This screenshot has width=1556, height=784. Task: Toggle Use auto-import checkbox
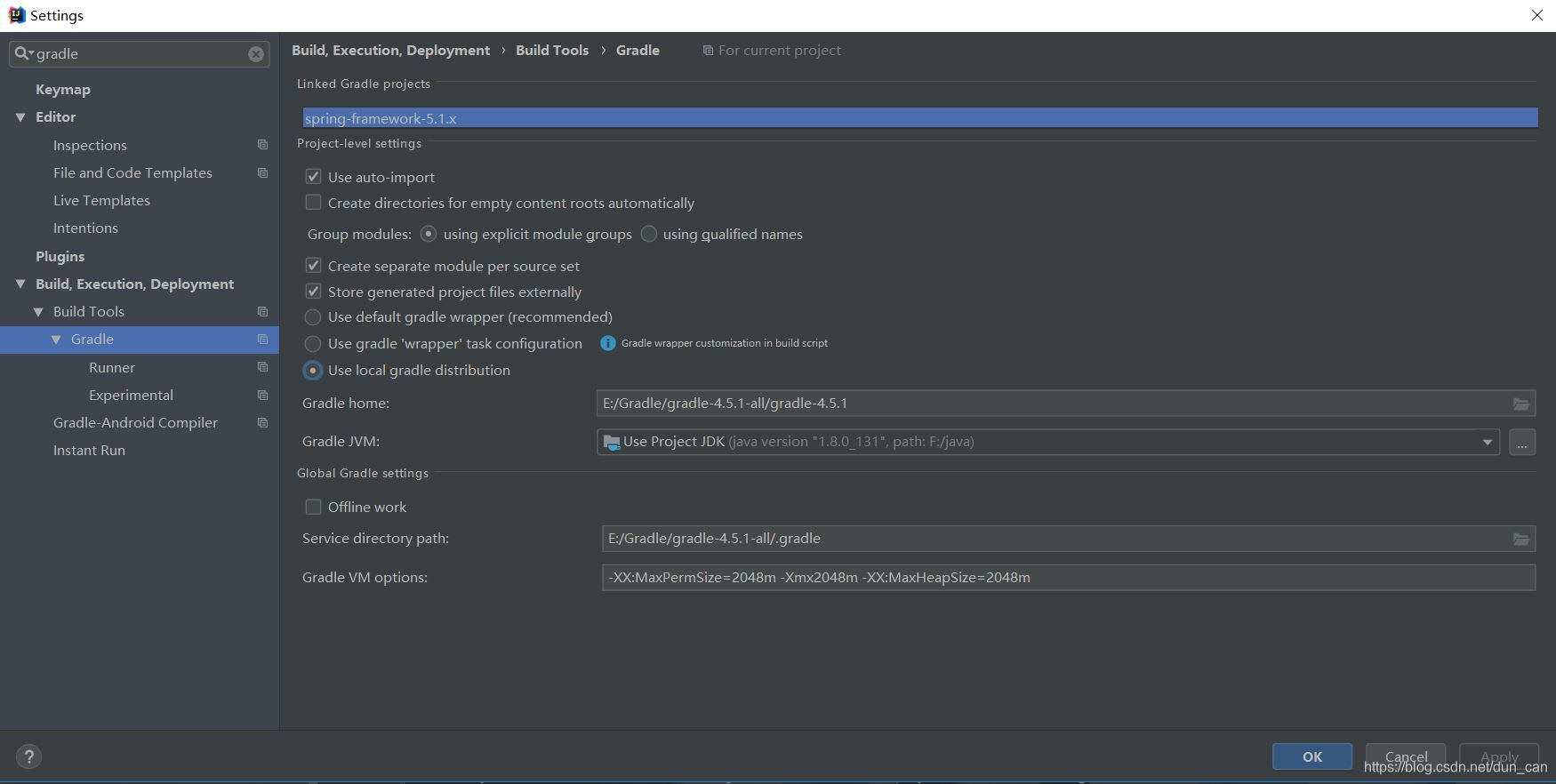[313, 177]
